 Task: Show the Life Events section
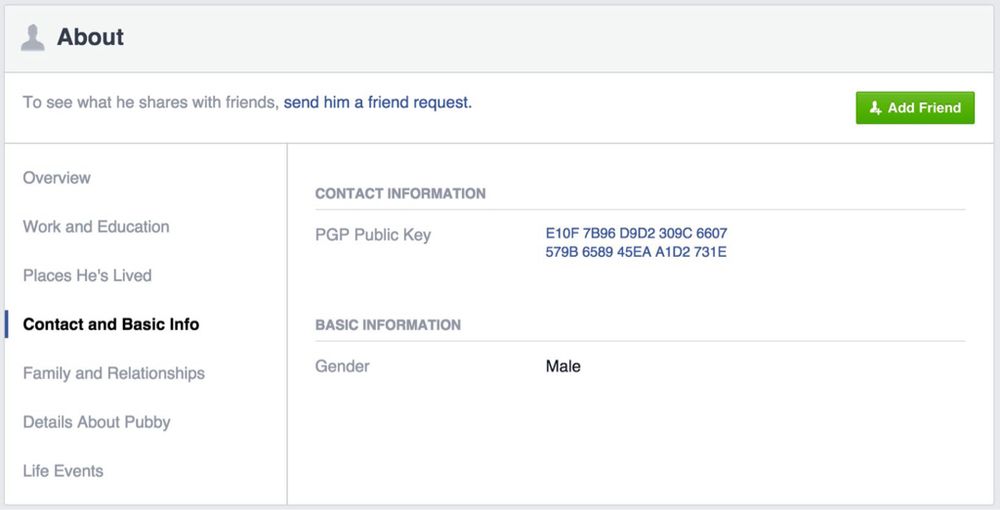click(x=63, y=471)
